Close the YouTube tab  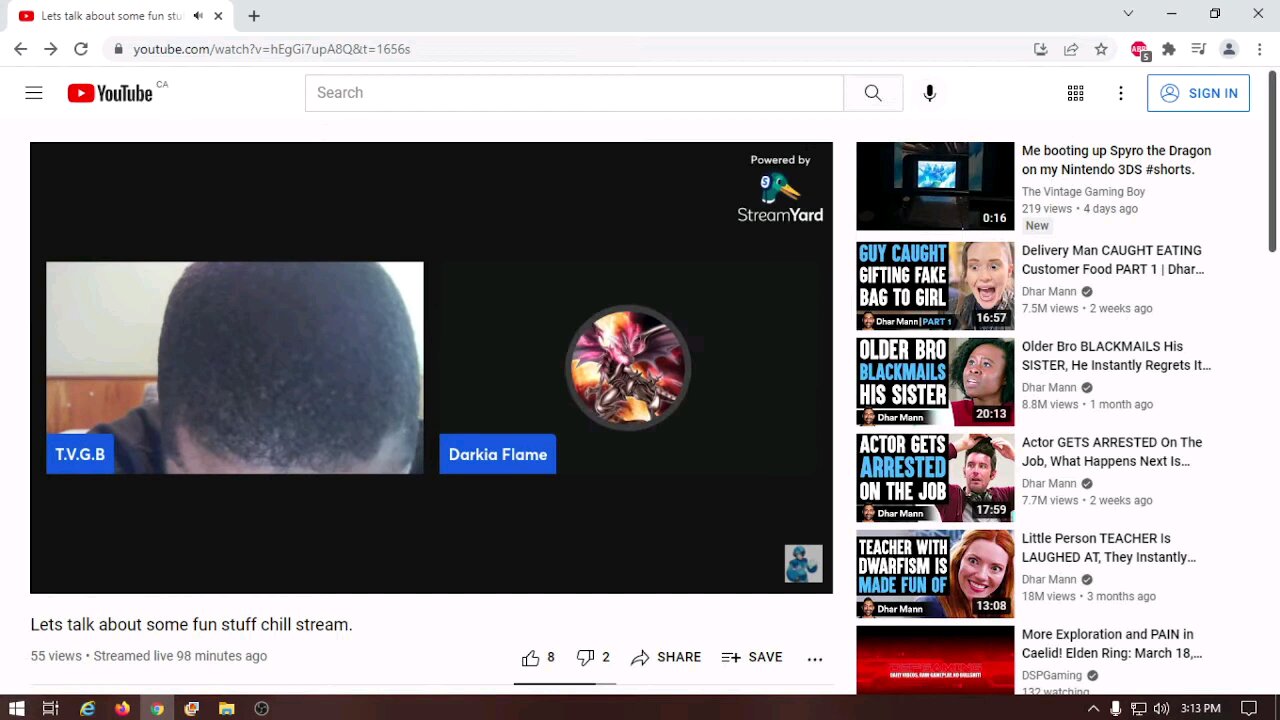pyautogui.click(x=218, y=16)
